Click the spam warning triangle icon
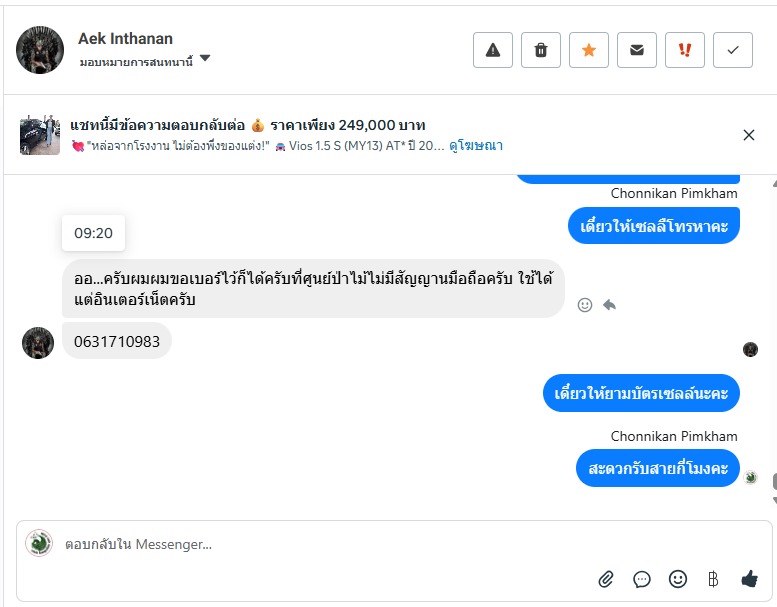Screen dimensions: 777x607 [x=492, y=50]
